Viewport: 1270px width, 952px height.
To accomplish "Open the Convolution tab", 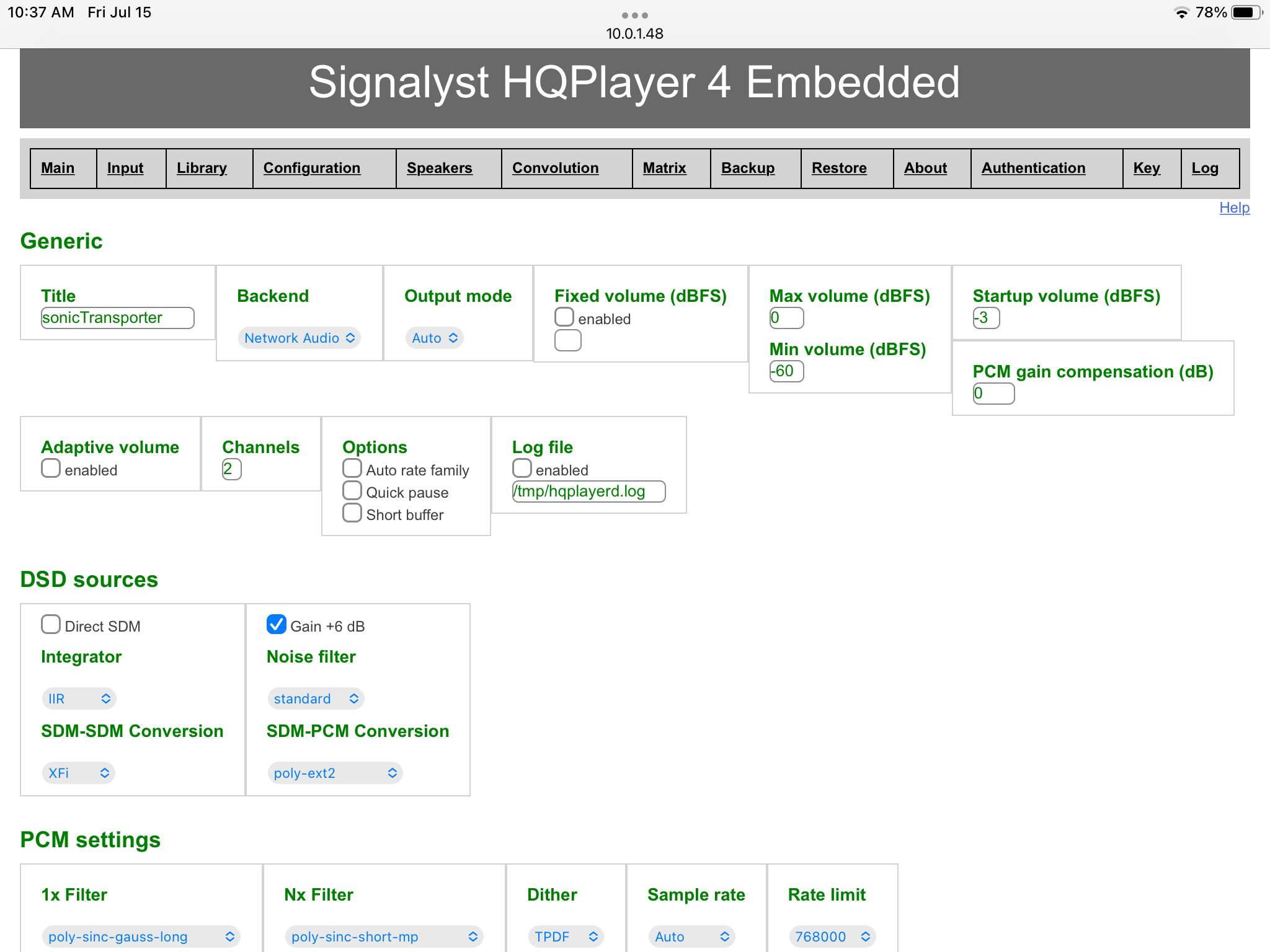I will (556, 168).
